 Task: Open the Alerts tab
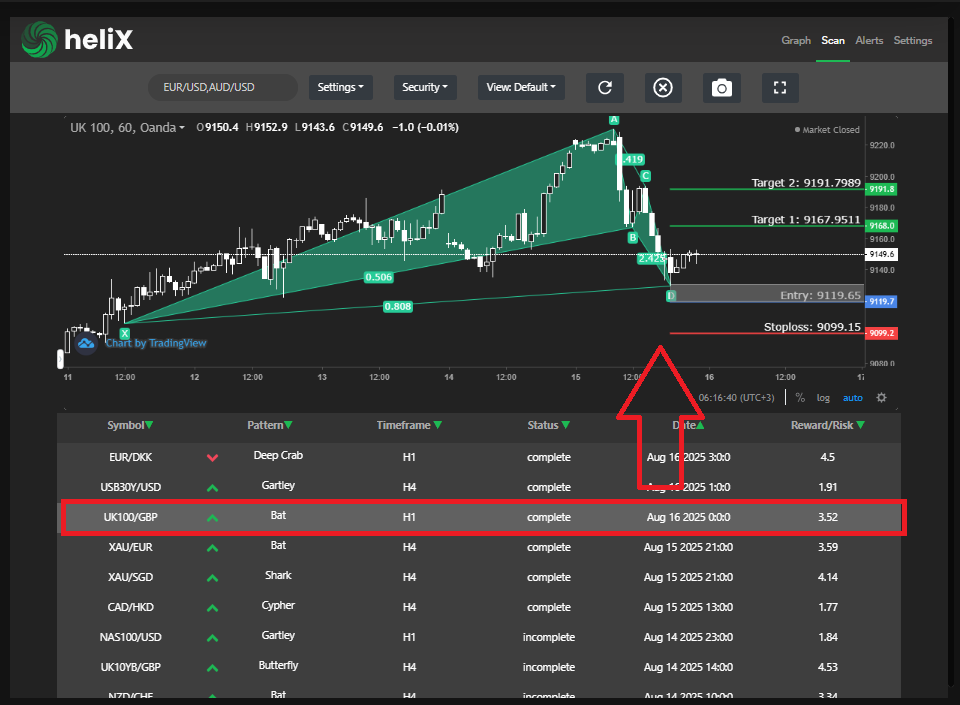tap(869, 41)
